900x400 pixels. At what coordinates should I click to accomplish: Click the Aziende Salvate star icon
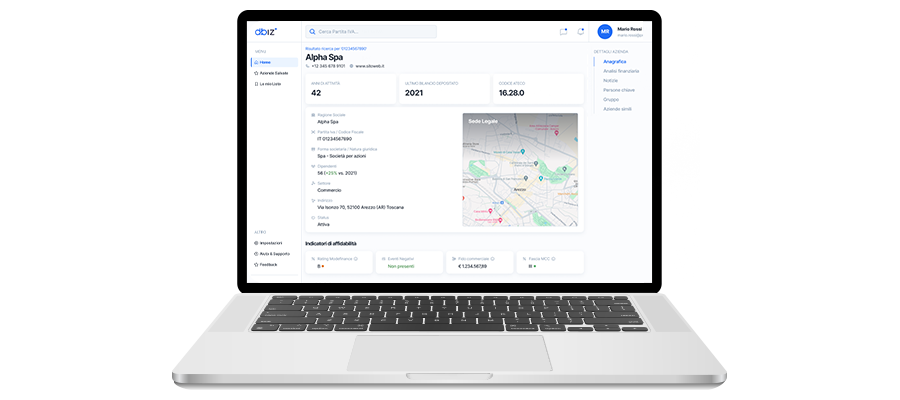(256, 73)
